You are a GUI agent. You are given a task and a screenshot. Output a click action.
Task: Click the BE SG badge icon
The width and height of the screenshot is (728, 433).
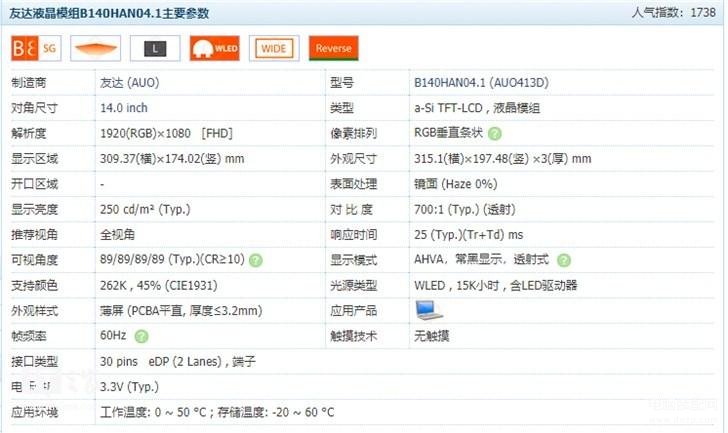pyautogui.click(x=36, y=48)
